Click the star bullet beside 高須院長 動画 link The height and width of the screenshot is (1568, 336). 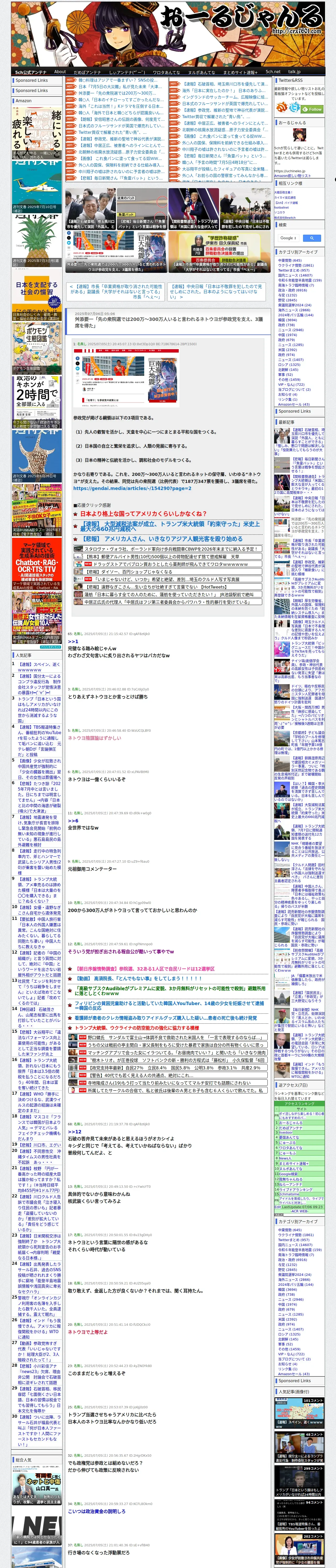click(71, 978)
